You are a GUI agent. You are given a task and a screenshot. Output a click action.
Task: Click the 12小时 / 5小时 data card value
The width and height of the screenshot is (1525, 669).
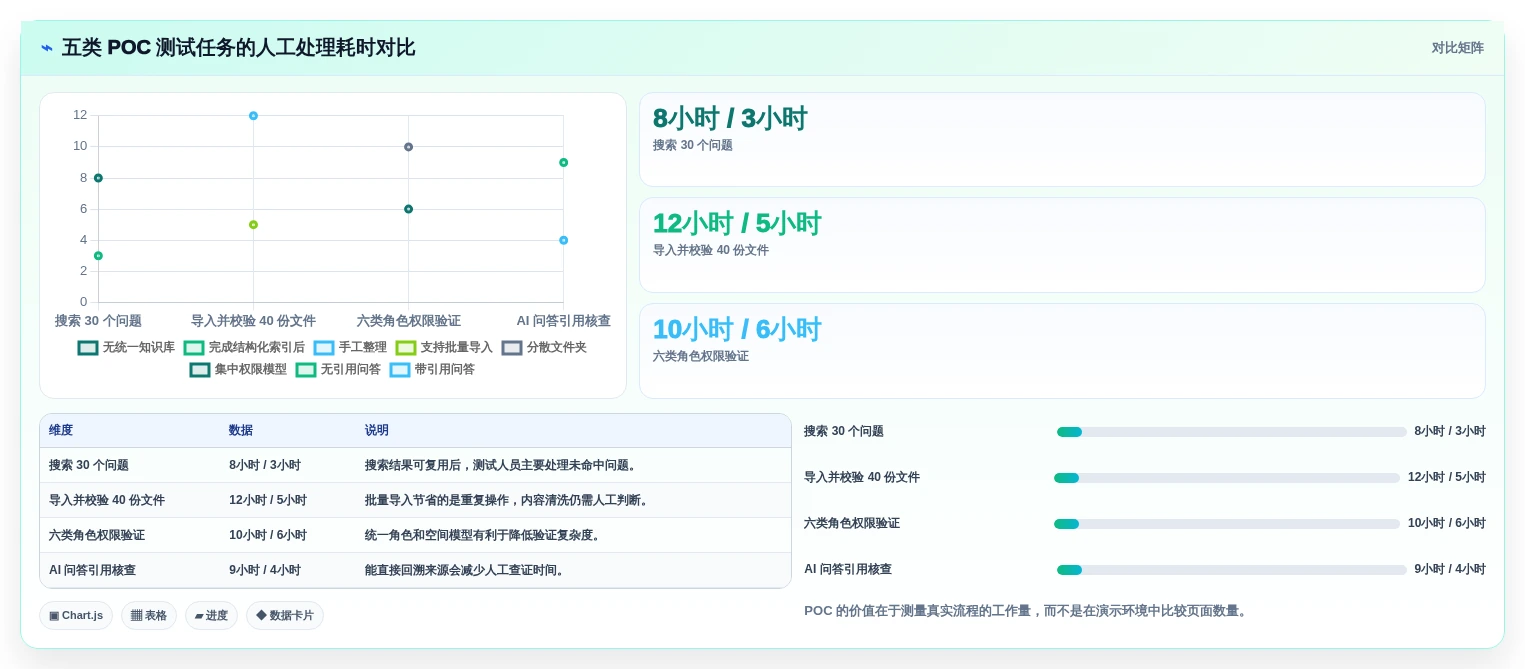click(737, 224)
